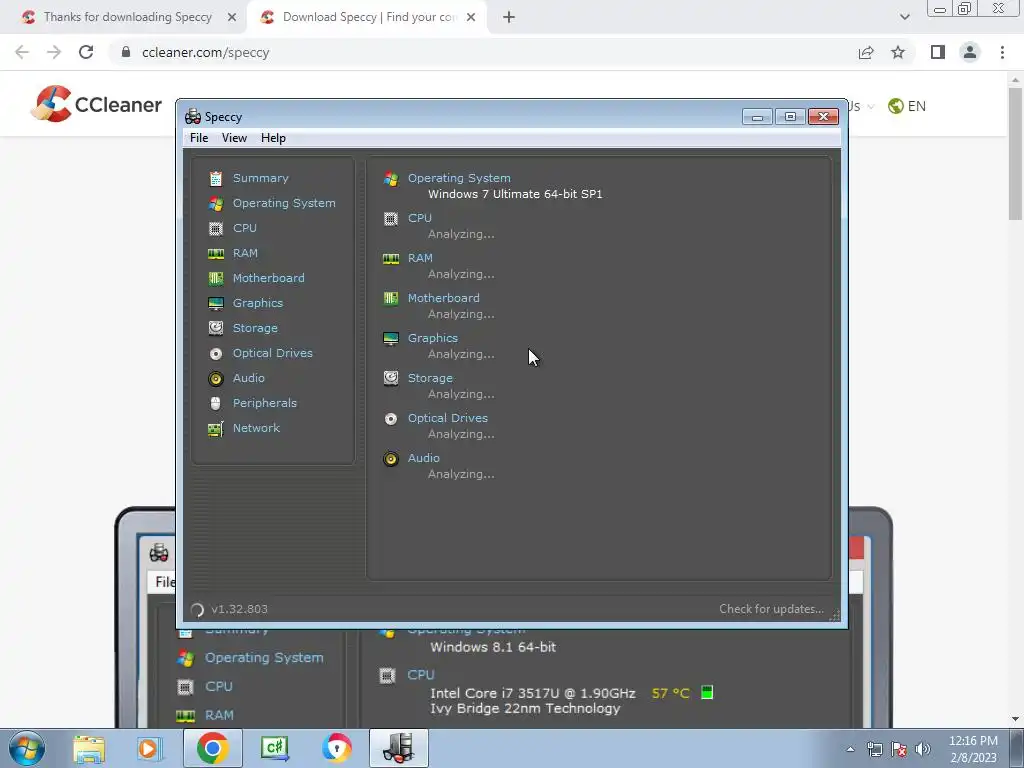Click the Operating System sidebar icon
The width and height of the screenshot is (1024, 768).
pyautogui.click(x=216, y=203)
